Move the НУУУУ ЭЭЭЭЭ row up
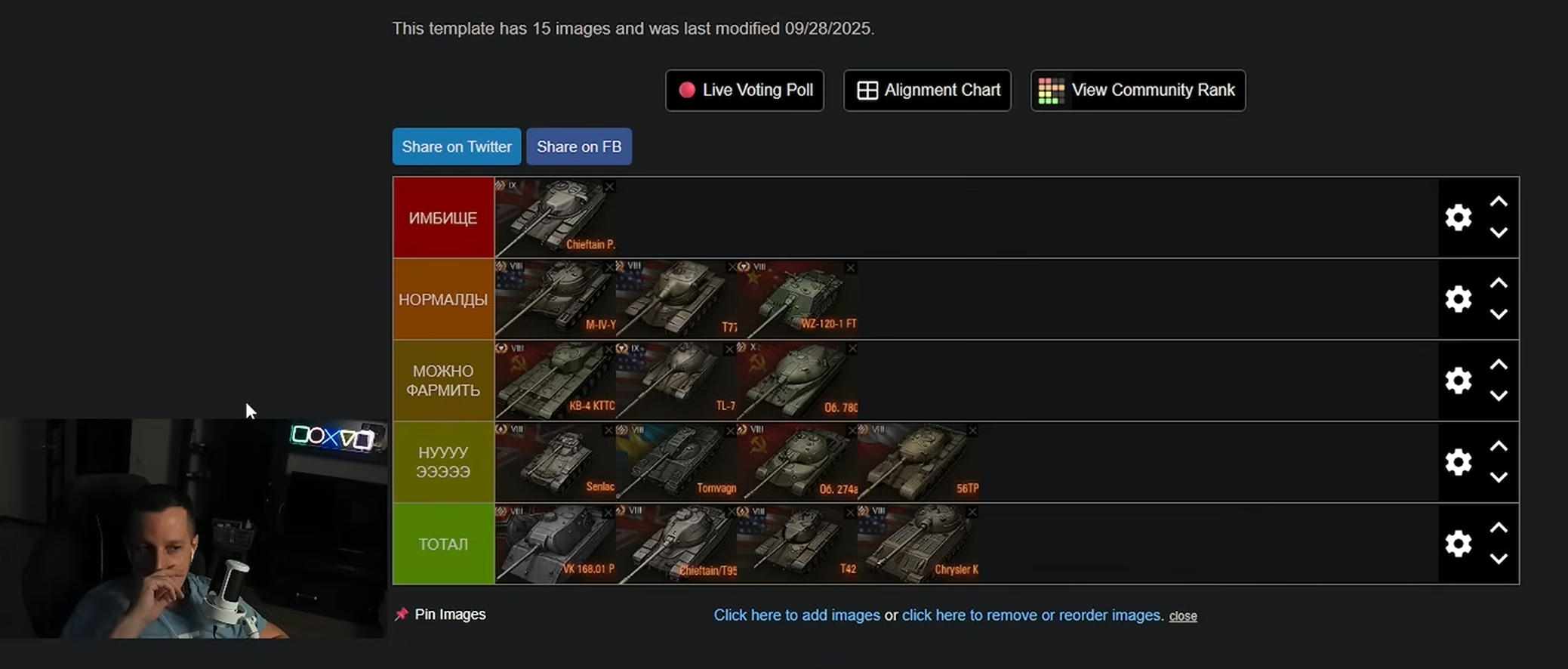Image resolution: width=1568 pixels, height=669 pixels. pos(1499,446)
